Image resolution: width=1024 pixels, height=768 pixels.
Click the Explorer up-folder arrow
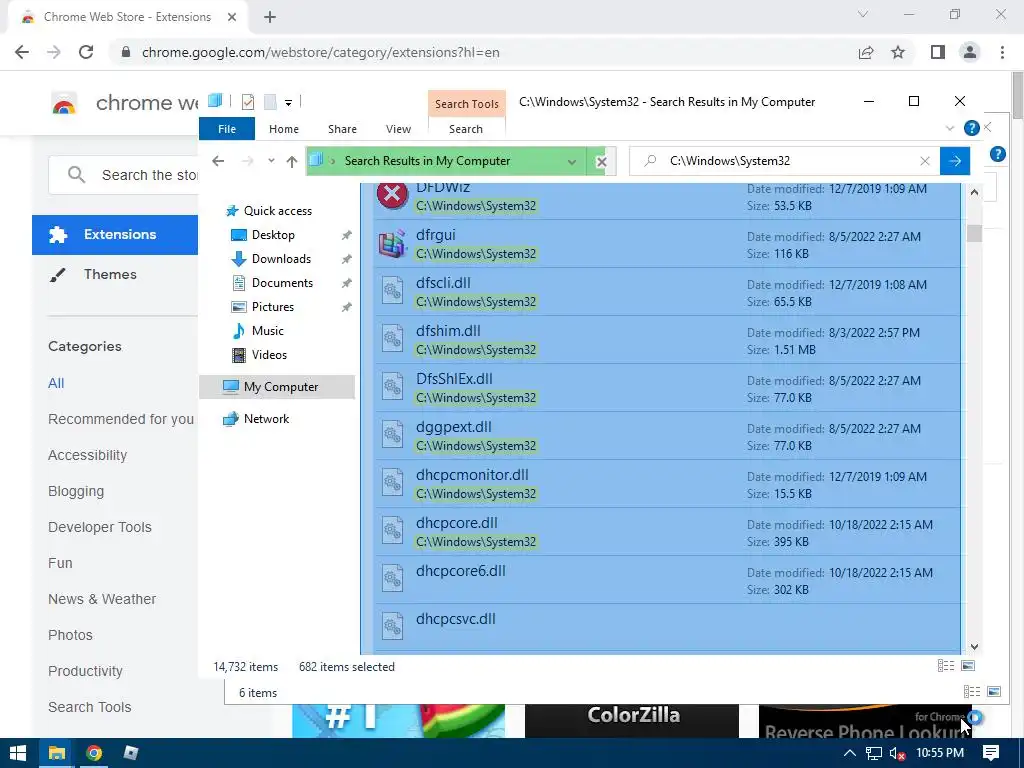(x=291, y=161)
